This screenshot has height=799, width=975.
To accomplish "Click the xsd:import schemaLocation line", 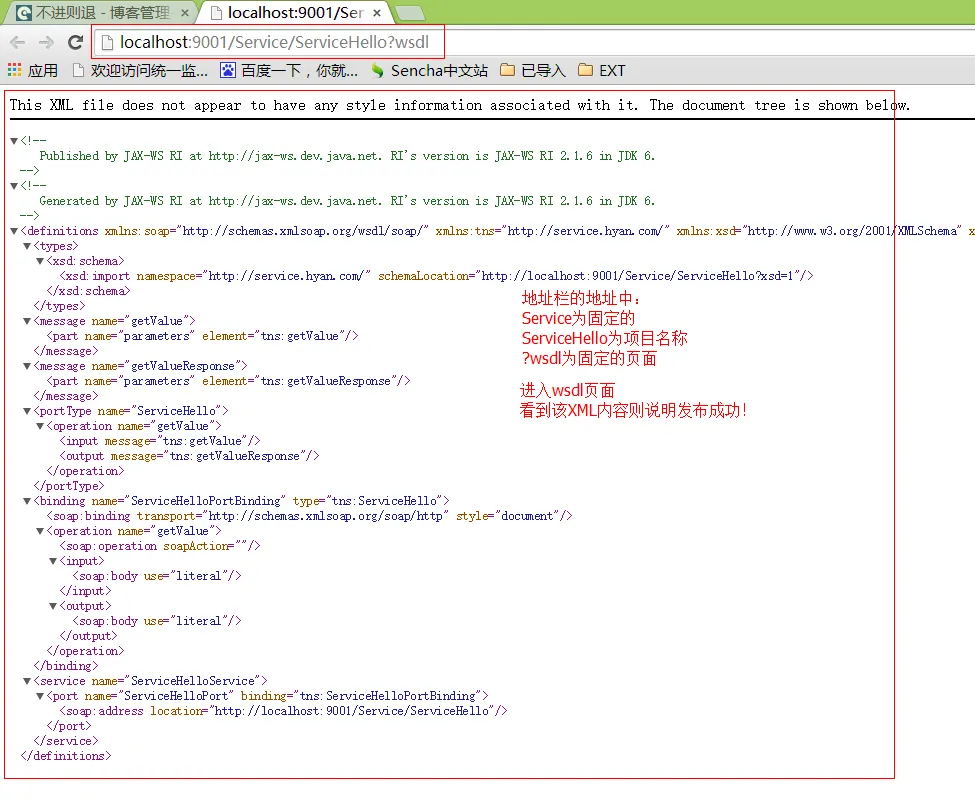I will tap(436, 276).
